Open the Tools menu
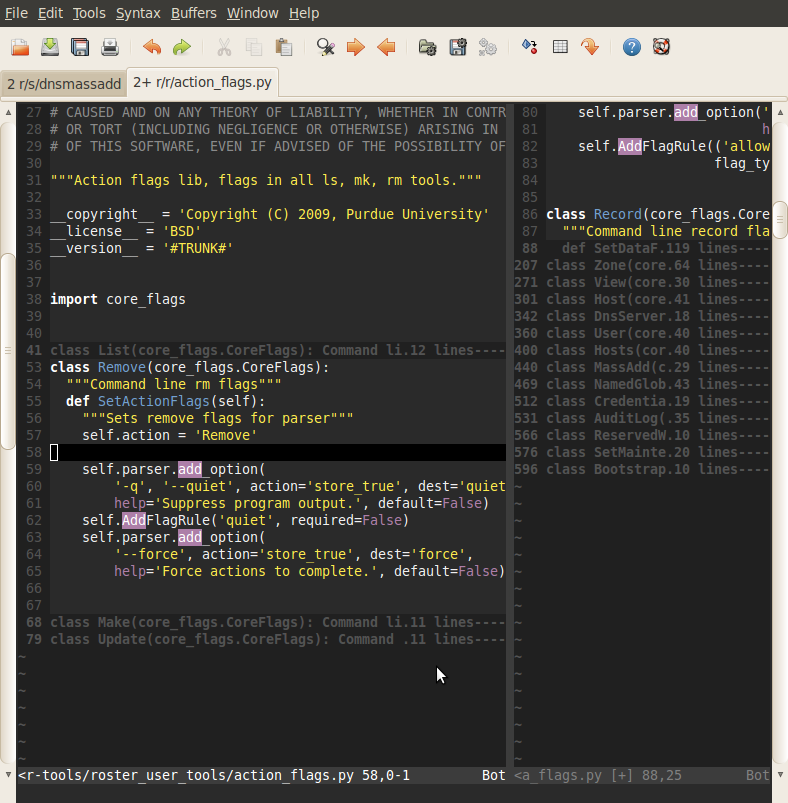 (89, 13)
